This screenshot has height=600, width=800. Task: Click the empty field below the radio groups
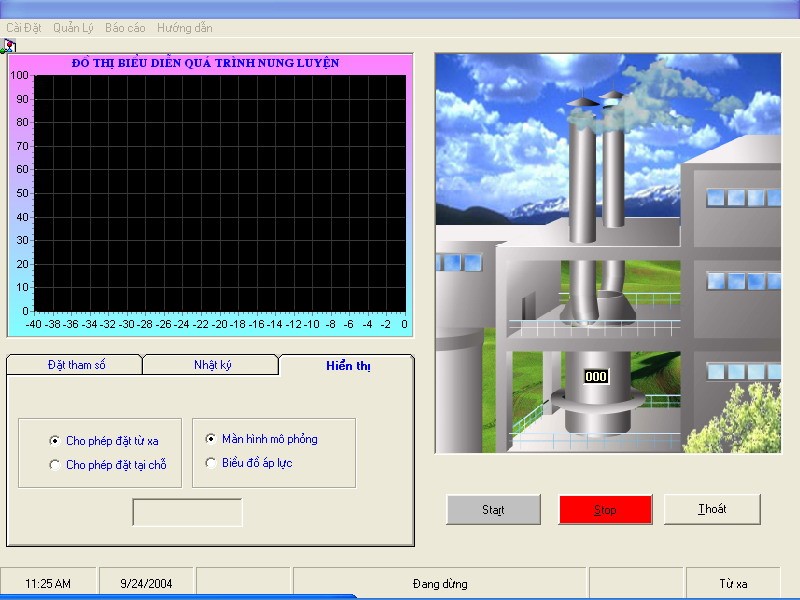pyautogui.click(x=187, y=512)
